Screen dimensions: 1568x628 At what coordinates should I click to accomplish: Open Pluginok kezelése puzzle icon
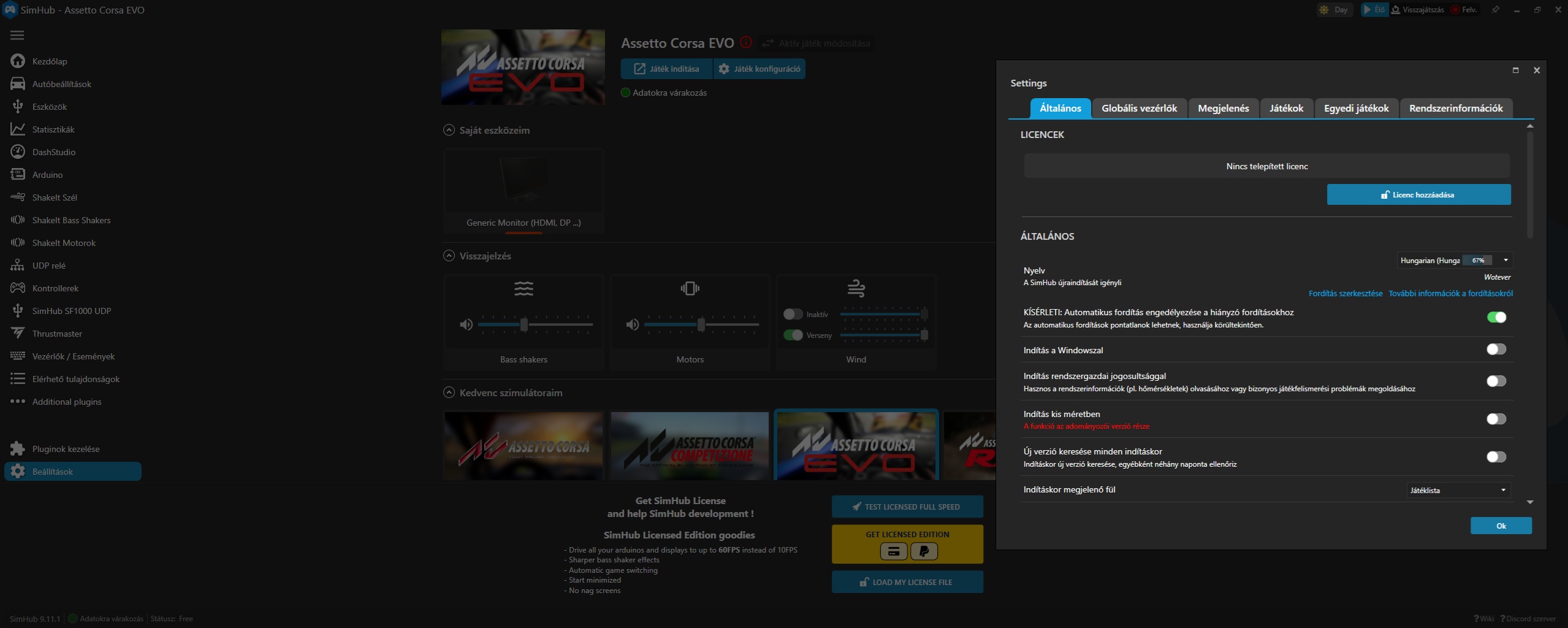[18, 449]
